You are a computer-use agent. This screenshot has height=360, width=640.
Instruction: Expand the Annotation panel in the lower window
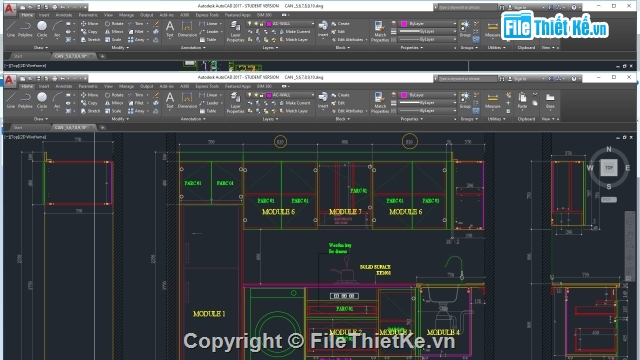click(193, 119)
